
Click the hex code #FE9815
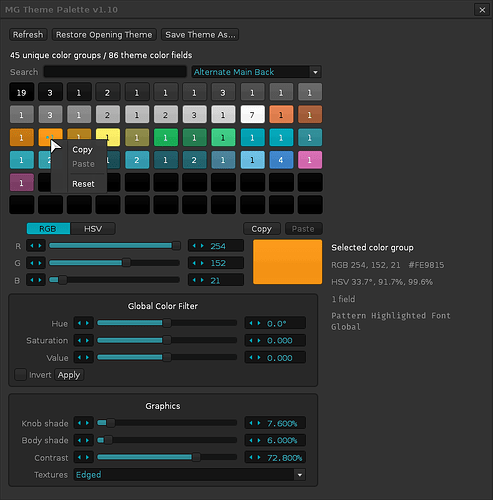click(x=426, y=265)
